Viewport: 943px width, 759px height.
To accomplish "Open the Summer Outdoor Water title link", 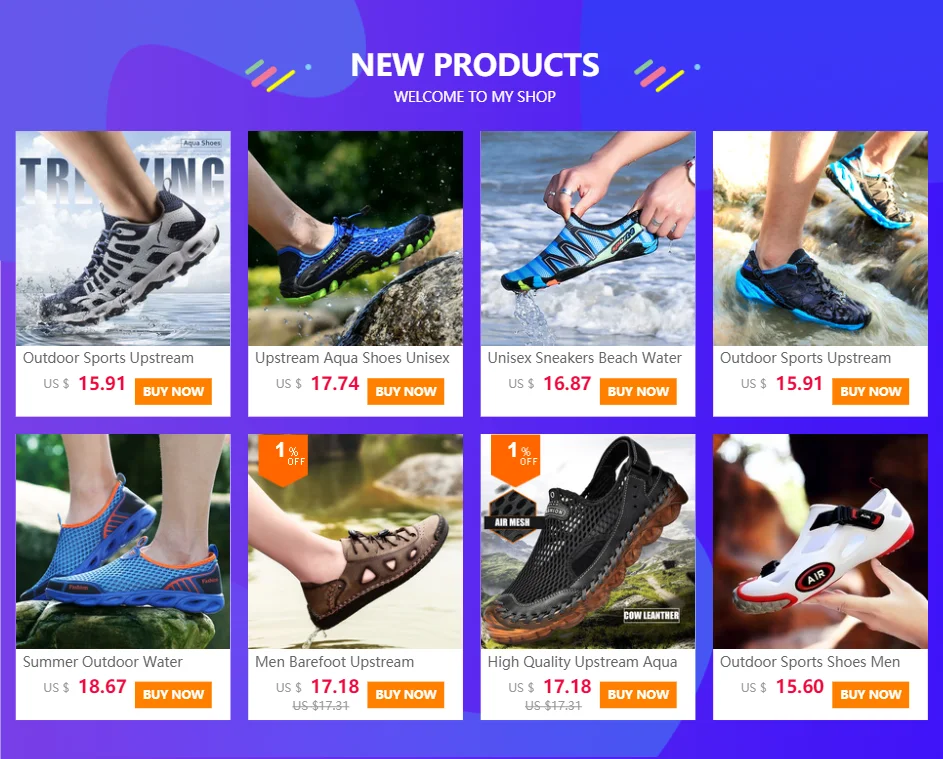I will (x=103, y=662).
